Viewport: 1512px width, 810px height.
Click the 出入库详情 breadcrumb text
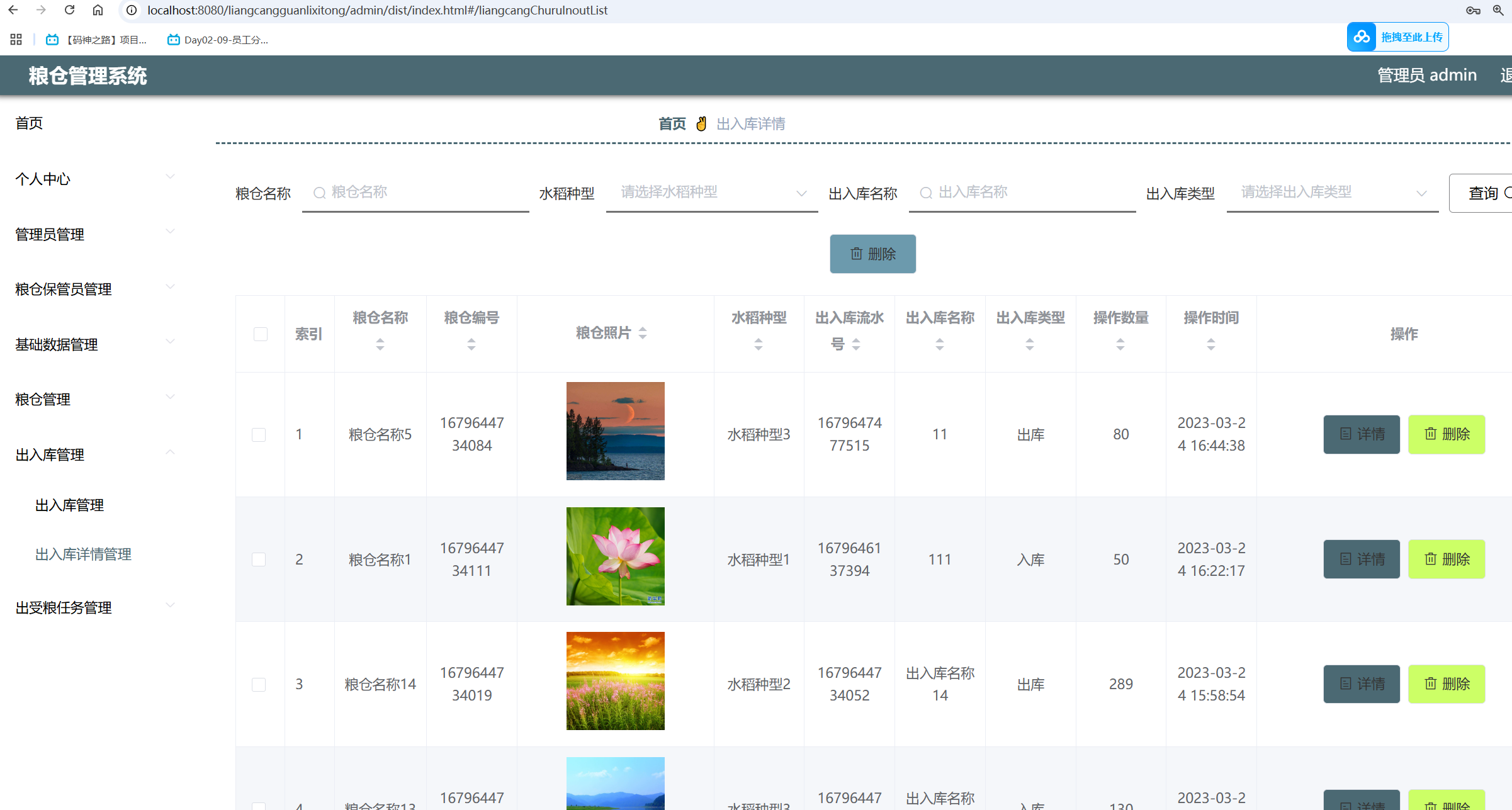[751, 124]
